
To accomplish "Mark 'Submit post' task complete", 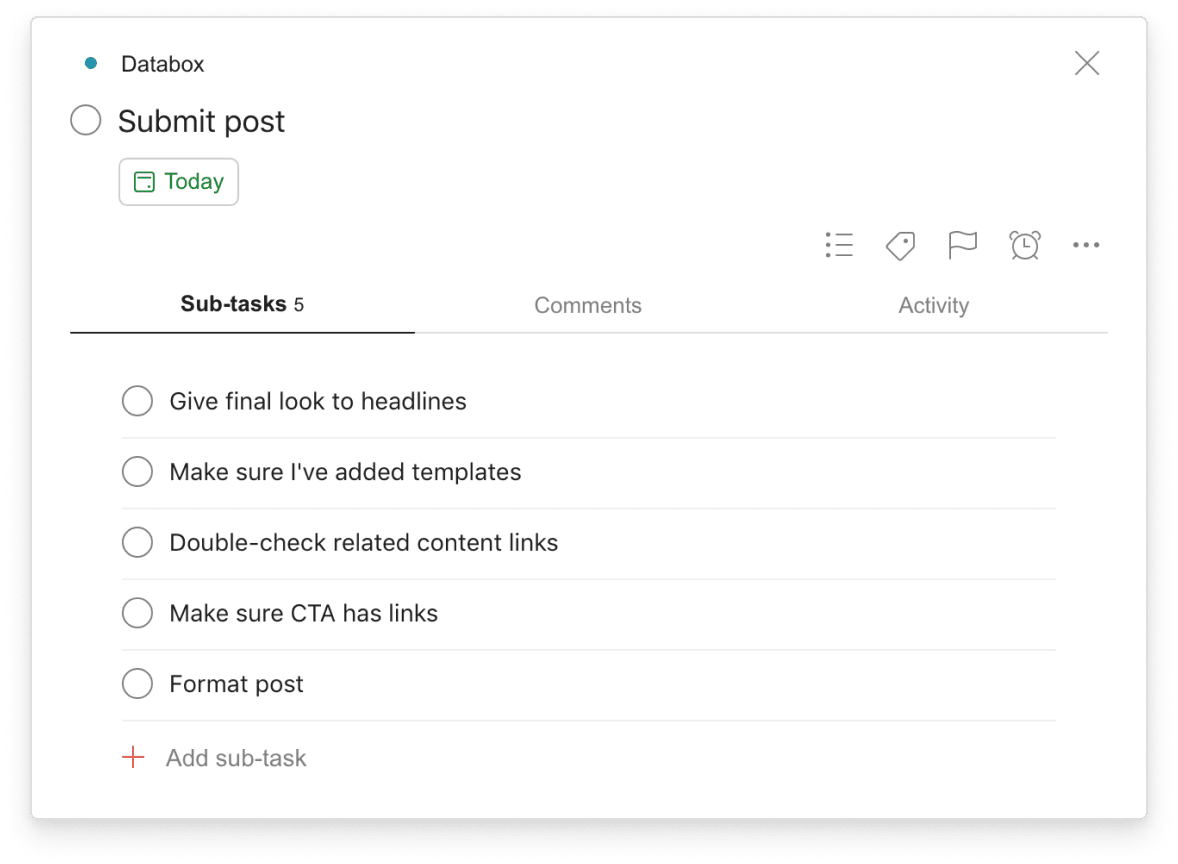I will tap(85, 120).
